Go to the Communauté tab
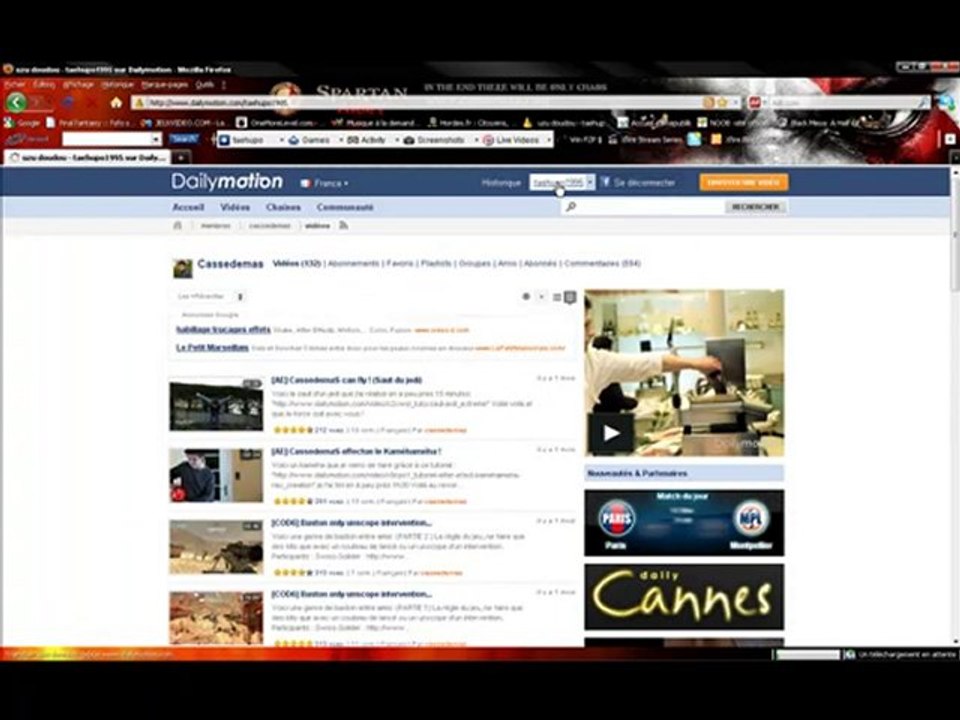 click(x=345, y=208)
